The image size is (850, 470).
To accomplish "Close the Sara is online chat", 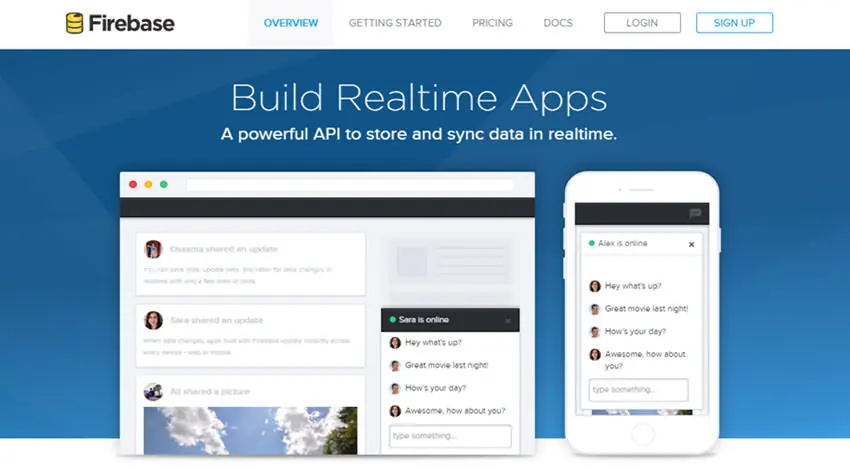I will tap(508, 320).
